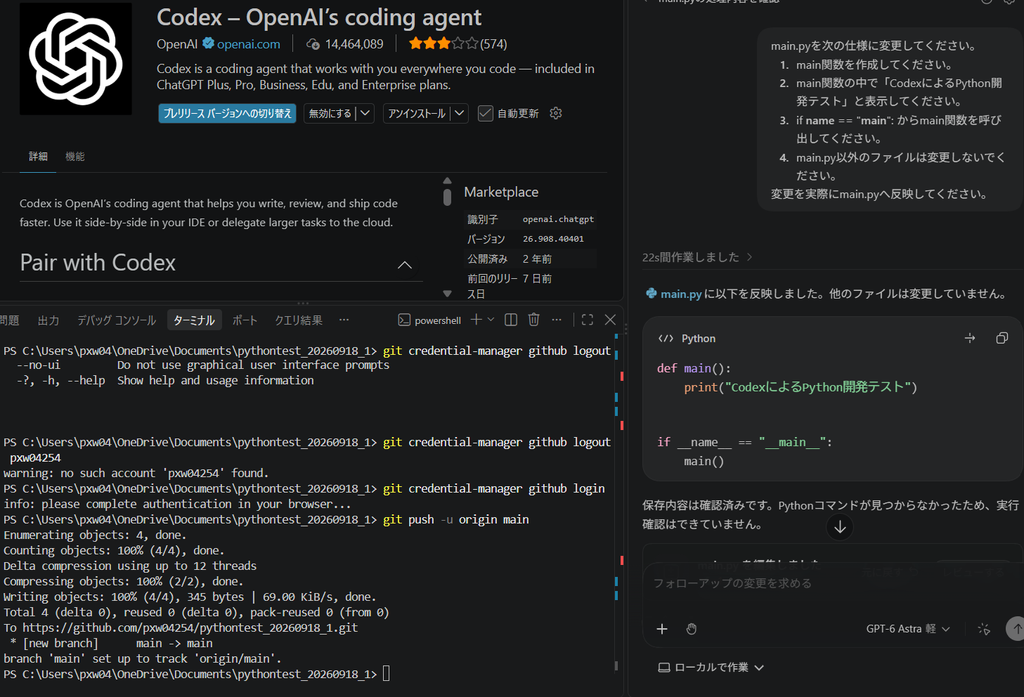Viewport: 1024px width, 697px height.
Task: Click the terminal prompt input cursor
Action: point(386,673)
